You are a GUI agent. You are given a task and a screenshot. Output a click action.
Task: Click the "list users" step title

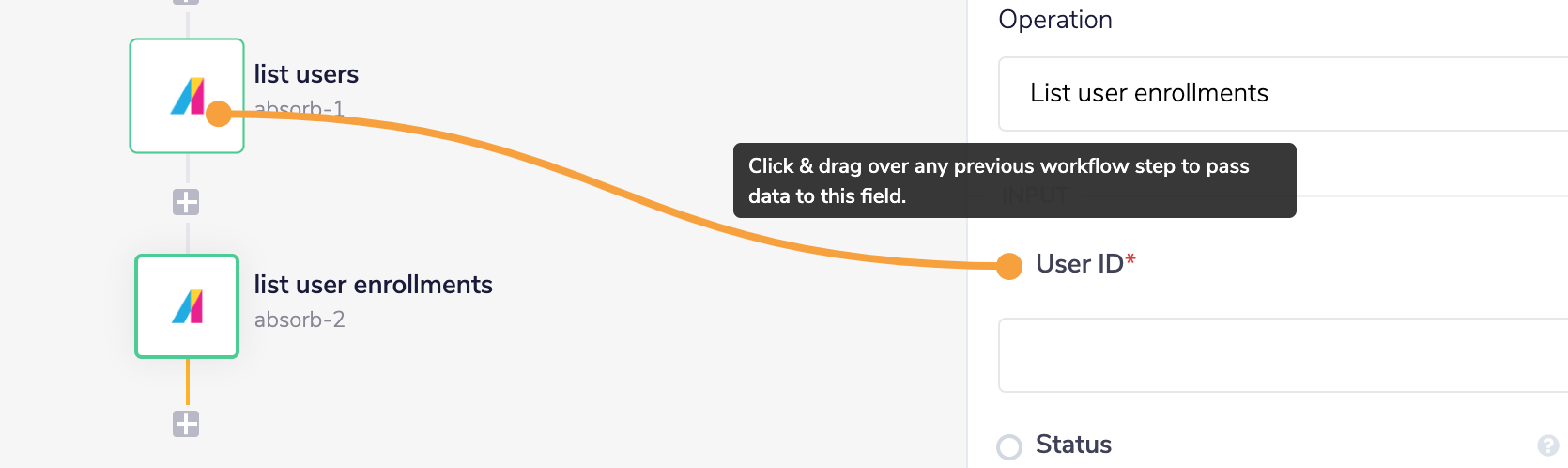[306, 74]
